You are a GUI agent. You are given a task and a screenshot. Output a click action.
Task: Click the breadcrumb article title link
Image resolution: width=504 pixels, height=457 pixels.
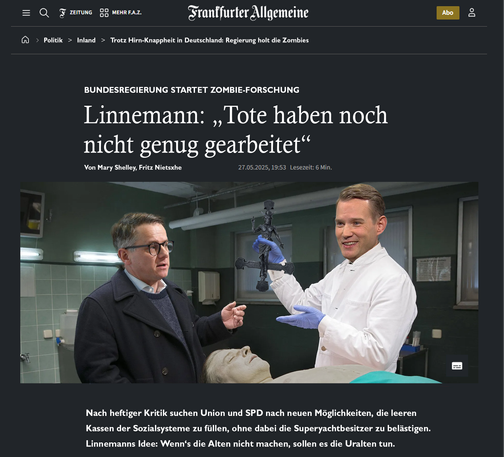[209, 40]
